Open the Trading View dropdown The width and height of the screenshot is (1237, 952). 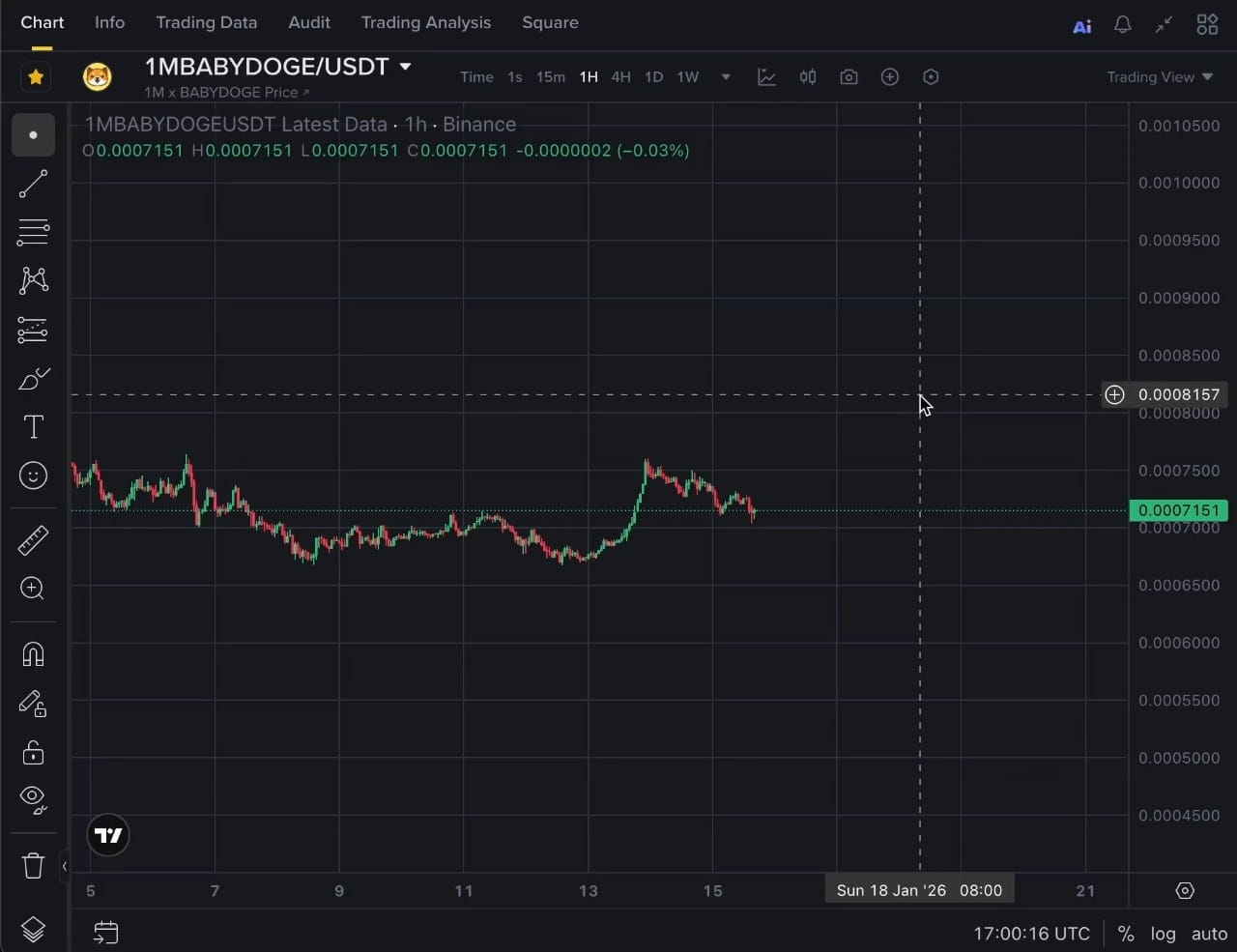[1159, 76]
